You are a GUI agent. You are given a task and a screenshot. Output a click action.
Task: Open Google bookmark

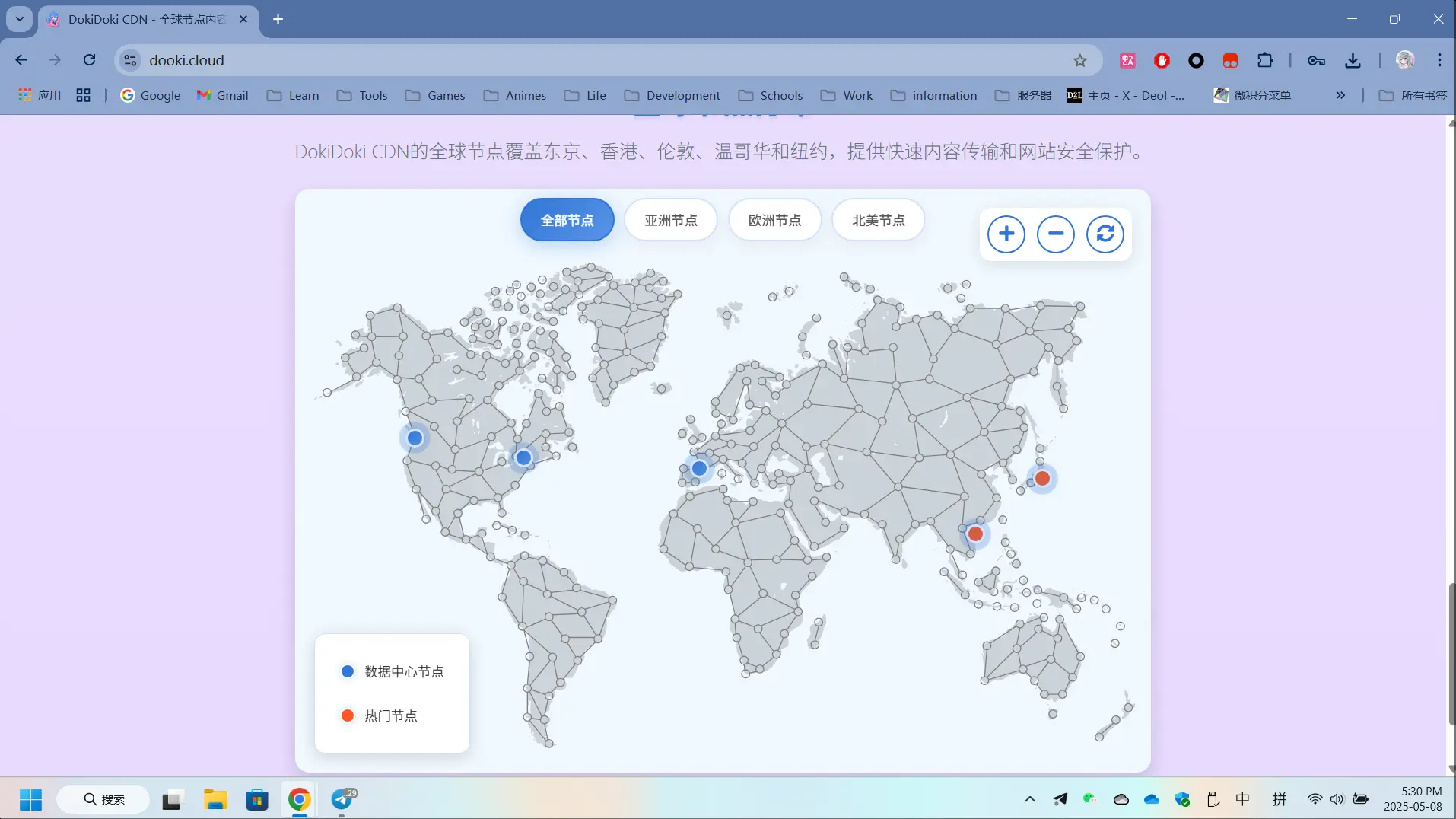pos(151,95)
